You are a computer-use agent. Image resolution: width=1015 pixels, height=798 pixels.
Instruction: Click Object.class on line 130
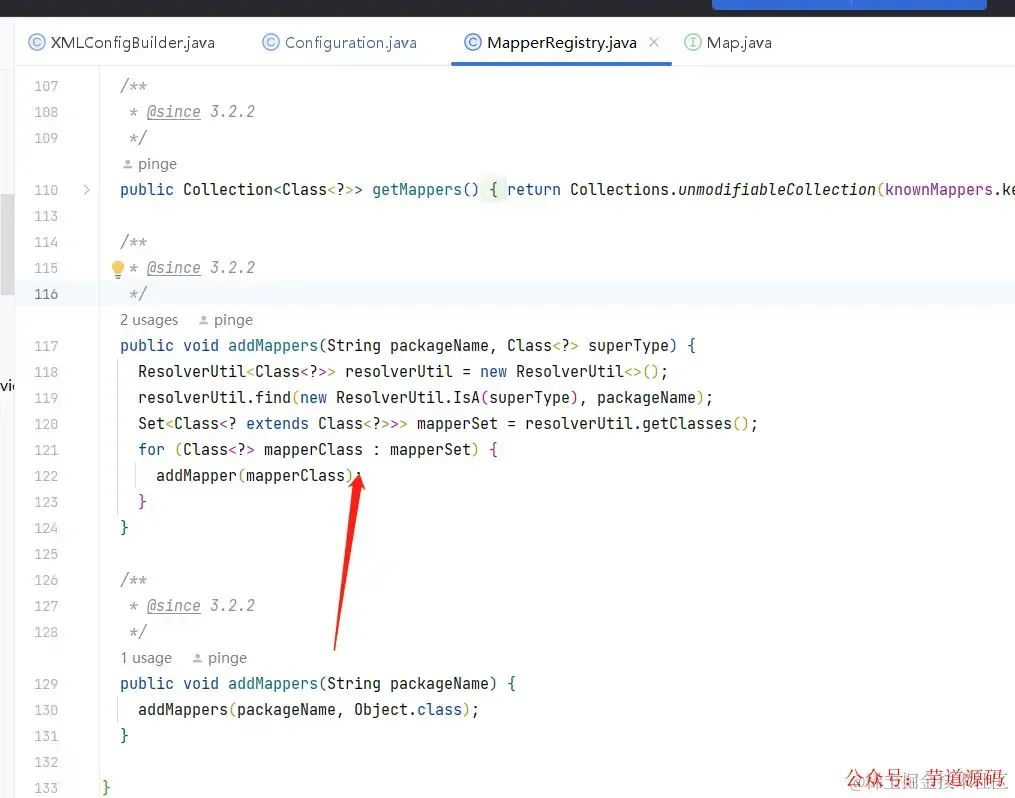[408, 710]
